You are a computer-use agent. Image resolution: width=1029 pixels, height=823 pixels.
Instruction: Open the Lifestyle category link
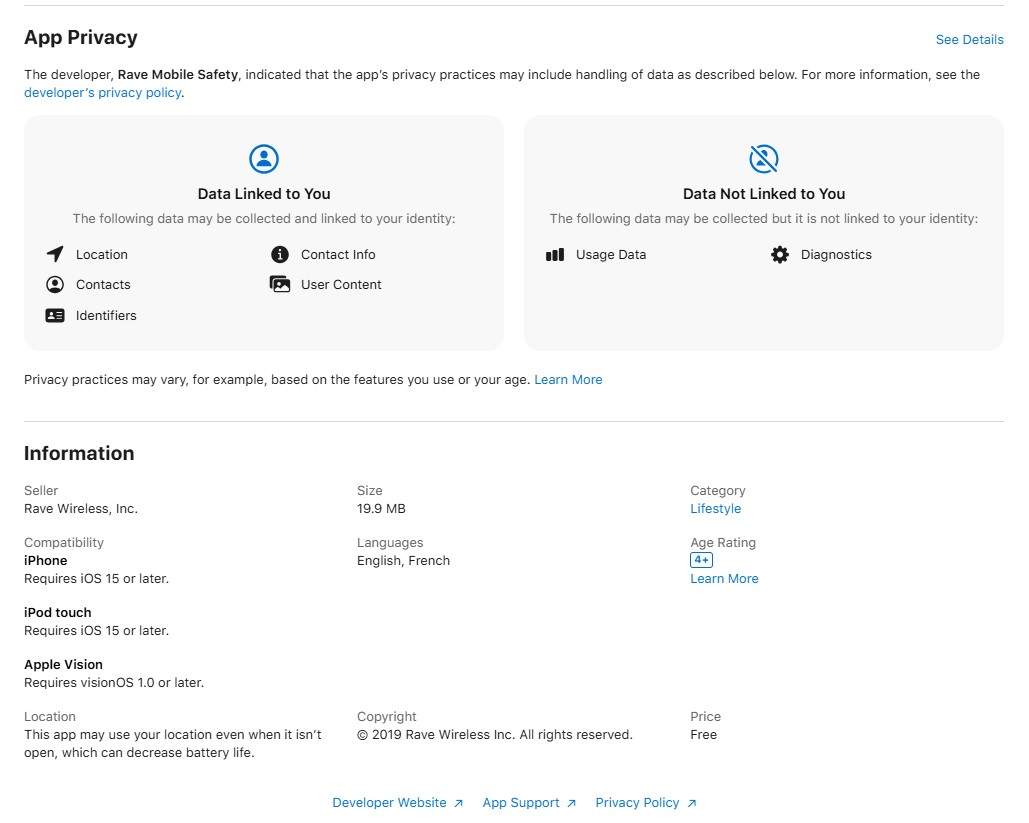pos(715,508)
